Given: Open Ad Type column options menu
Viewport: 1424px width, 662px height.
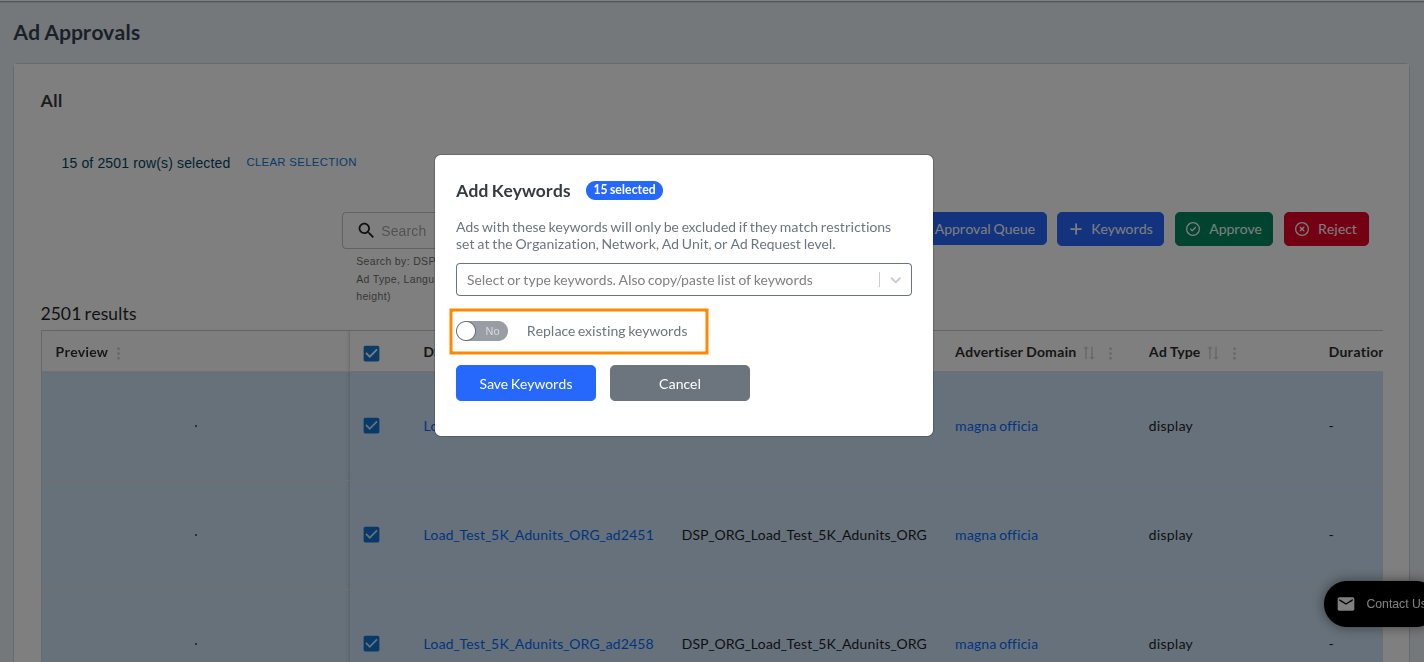Looking at the screenshot, I should coord(1235,353).
